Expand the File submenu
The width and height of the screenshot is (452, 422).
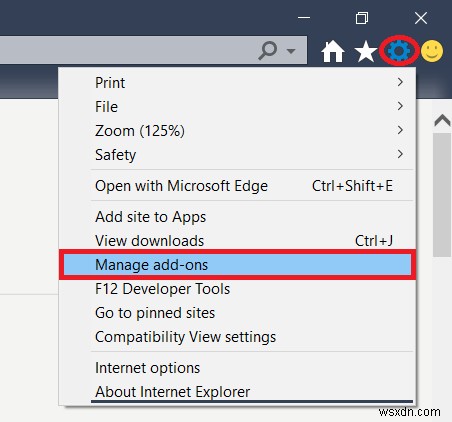[x=237, y=106]
